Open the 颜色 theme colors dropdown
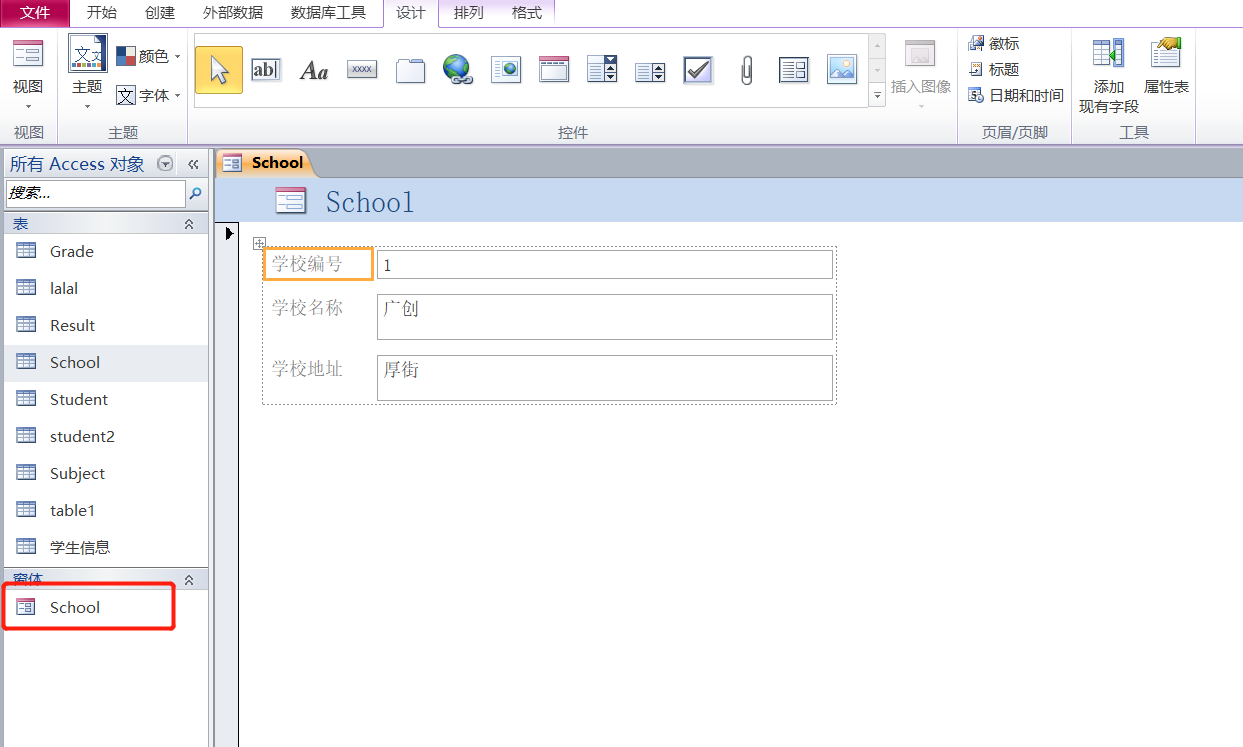This screenshot has height=747, width=1243. click(x=149, y=56)
